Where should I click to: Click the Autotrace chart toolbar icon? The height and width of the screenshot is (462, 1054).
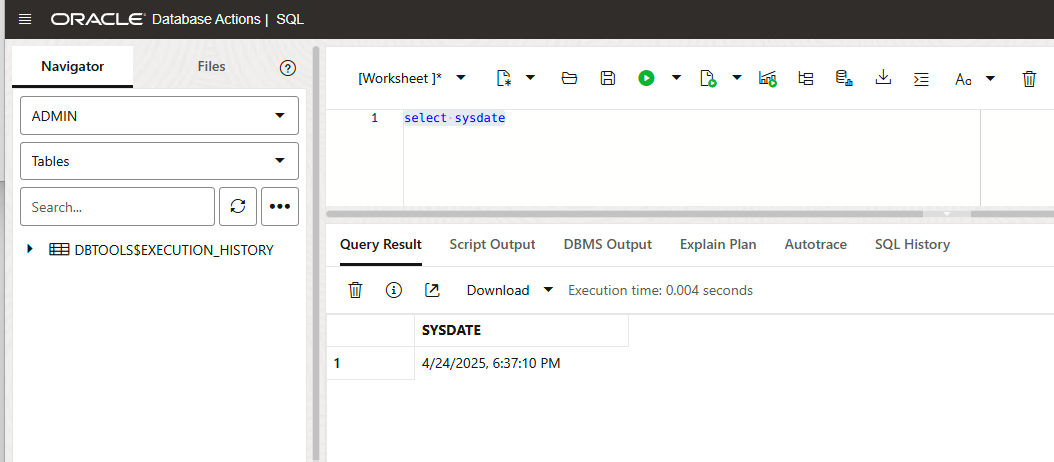(x=768, y=78)
